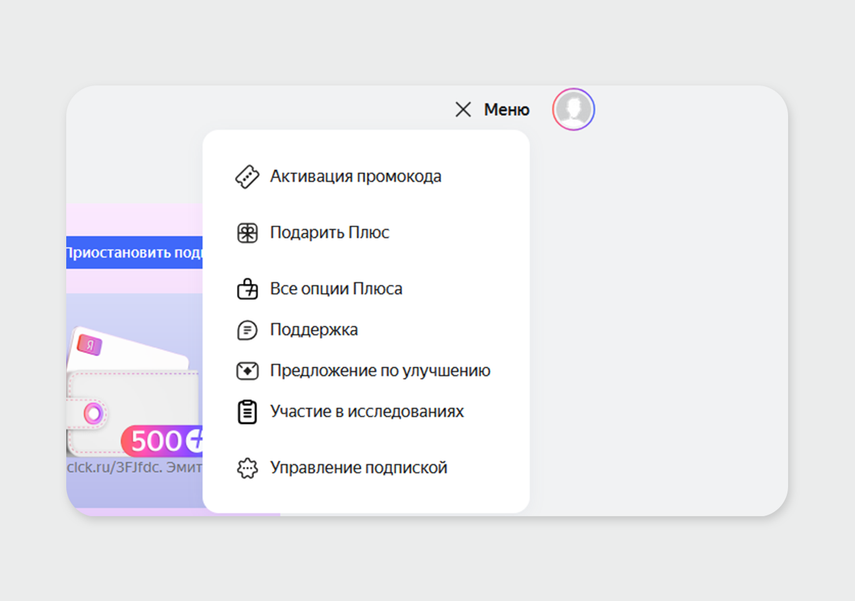855x601 pixels.
Task: Click the promo code ticket icon
Action: click(x=247, y=177)
